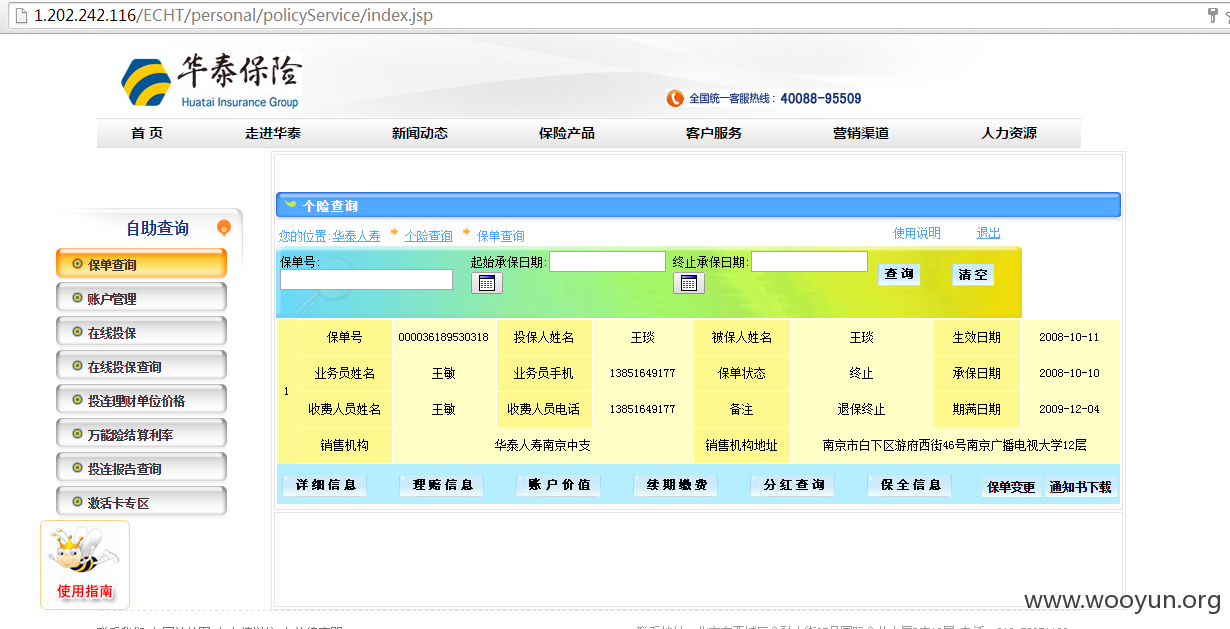Focus the 终止承保日期 input field
Viewport: 1230px width, 629px height.
click(x=809, y=261)
